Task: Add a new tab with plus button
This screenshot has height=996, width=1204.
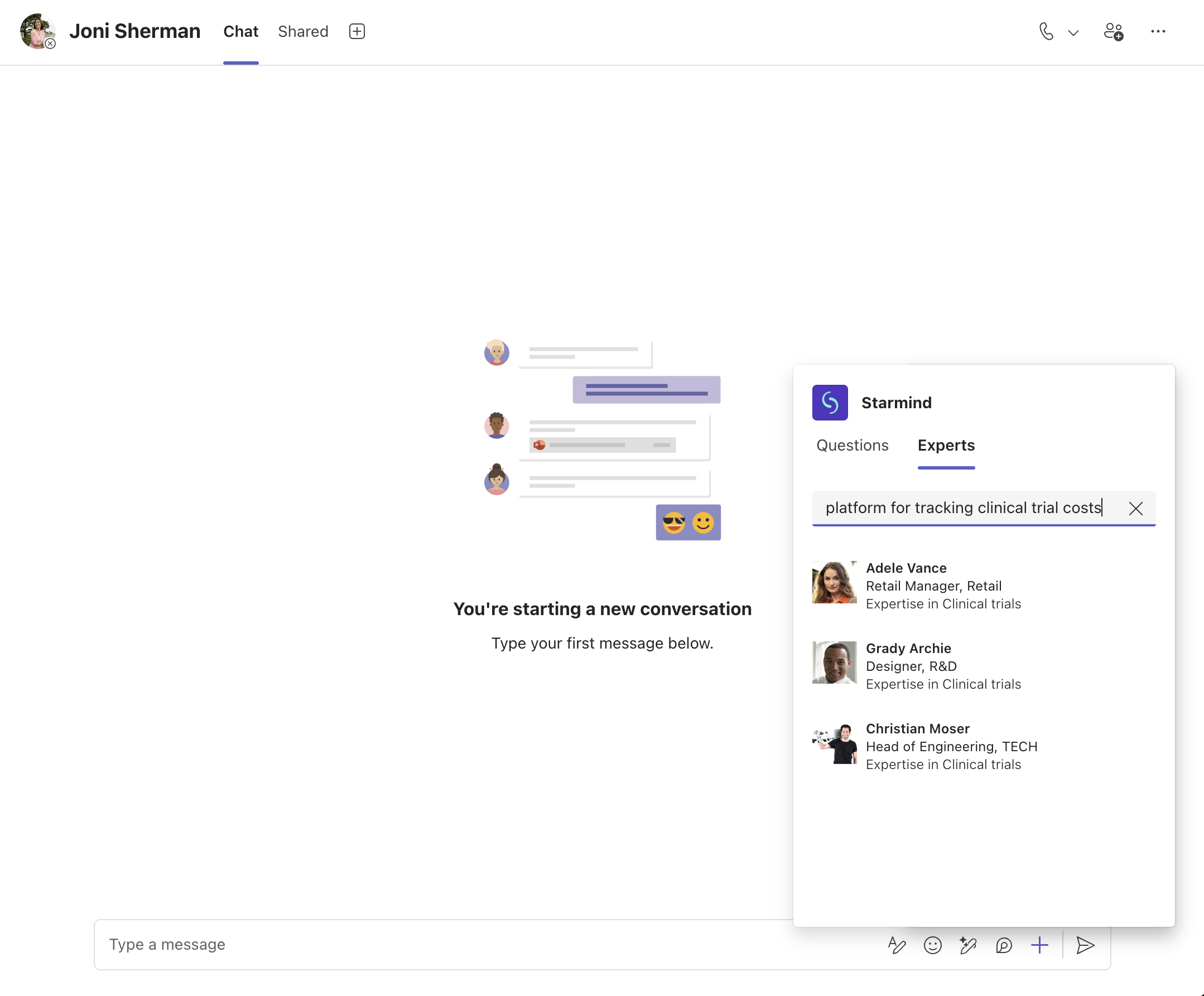Action: tap(357, 31)
